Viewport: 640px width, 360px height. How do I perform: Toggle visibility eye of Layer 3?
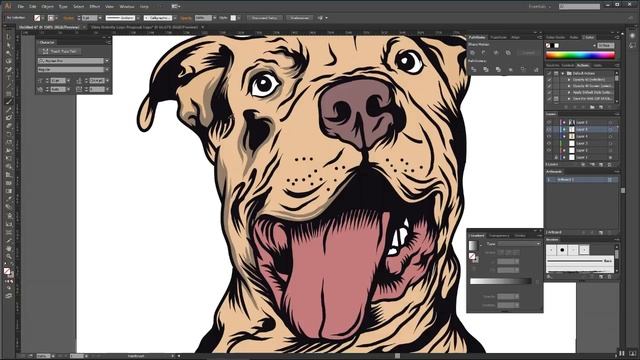549,143
